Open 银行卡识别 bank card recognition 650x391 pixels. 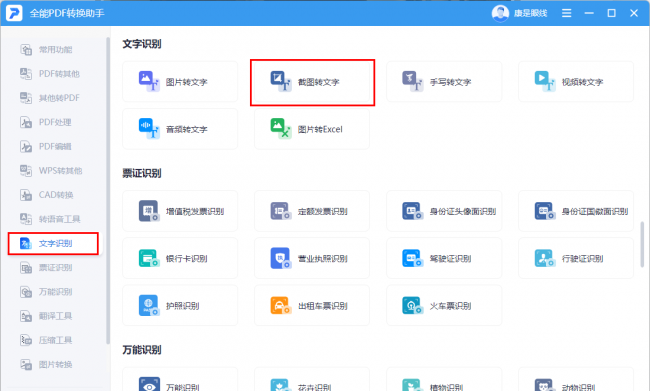click(x=180, y=258)
